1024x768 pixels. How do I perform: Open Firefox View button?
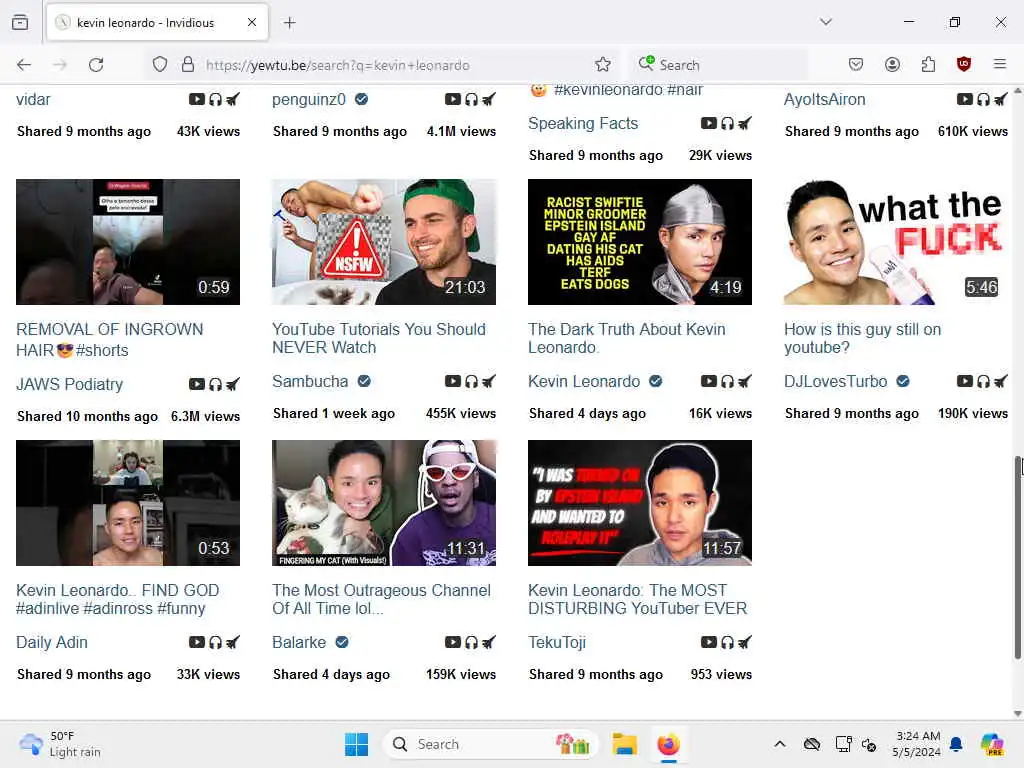(20, 22)
